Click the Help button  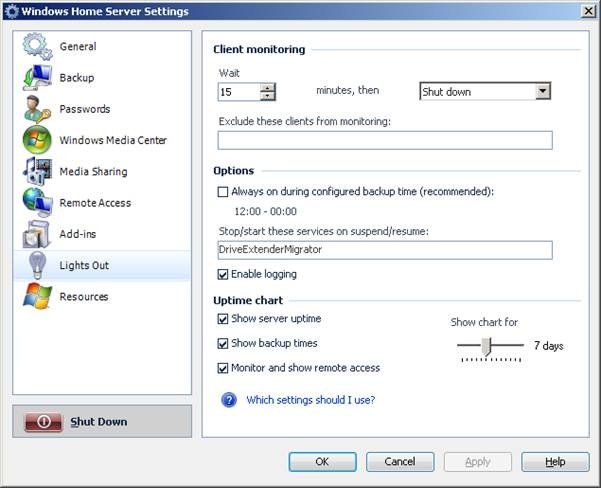coord(555,462)
